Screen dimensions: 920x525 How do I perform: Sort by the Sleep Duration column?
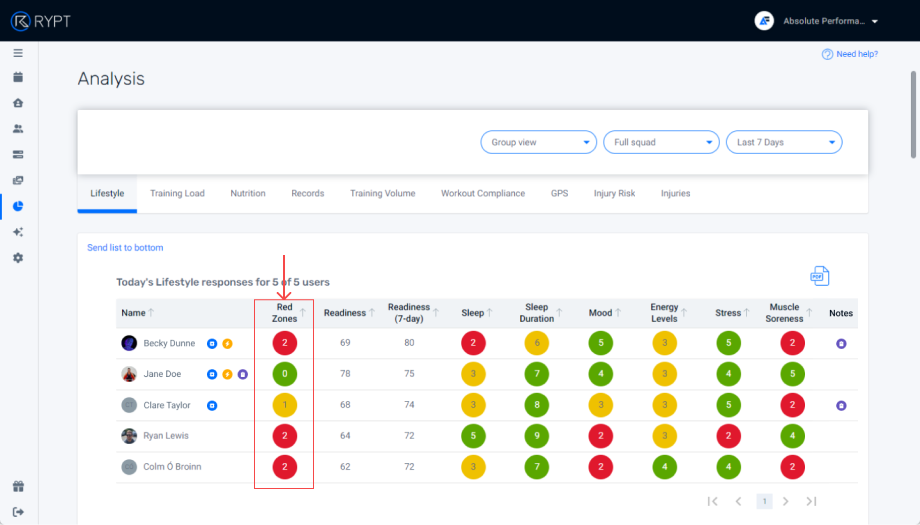click(x=559, y=313)
